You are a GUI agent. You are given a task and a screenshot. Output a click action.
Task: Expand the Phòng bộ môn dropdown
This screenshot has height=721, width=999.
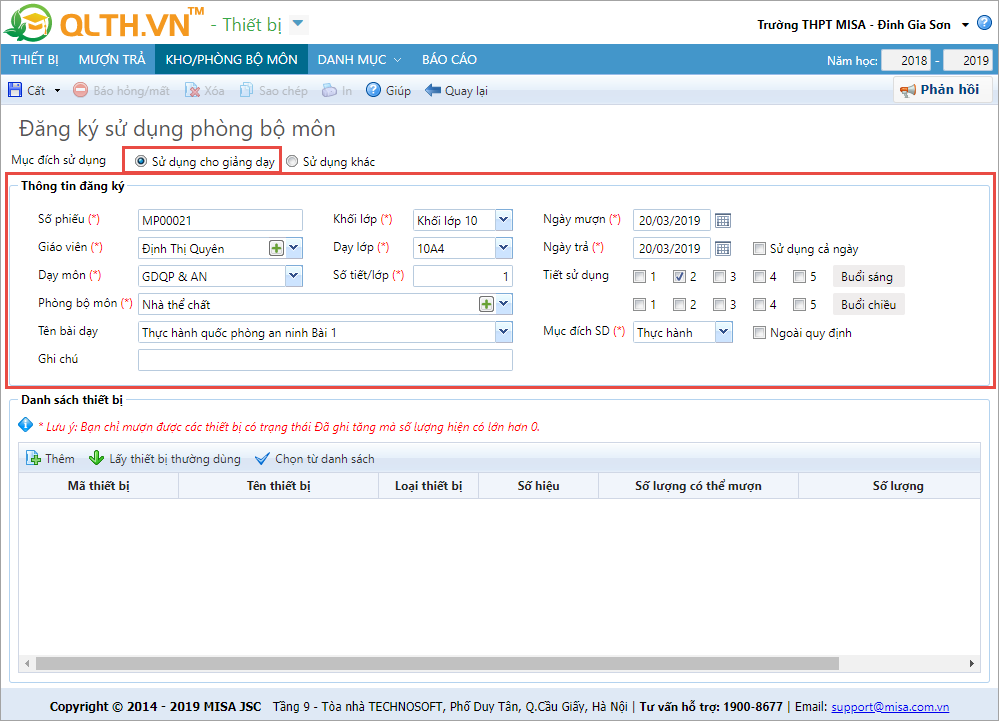click(504, 304)
